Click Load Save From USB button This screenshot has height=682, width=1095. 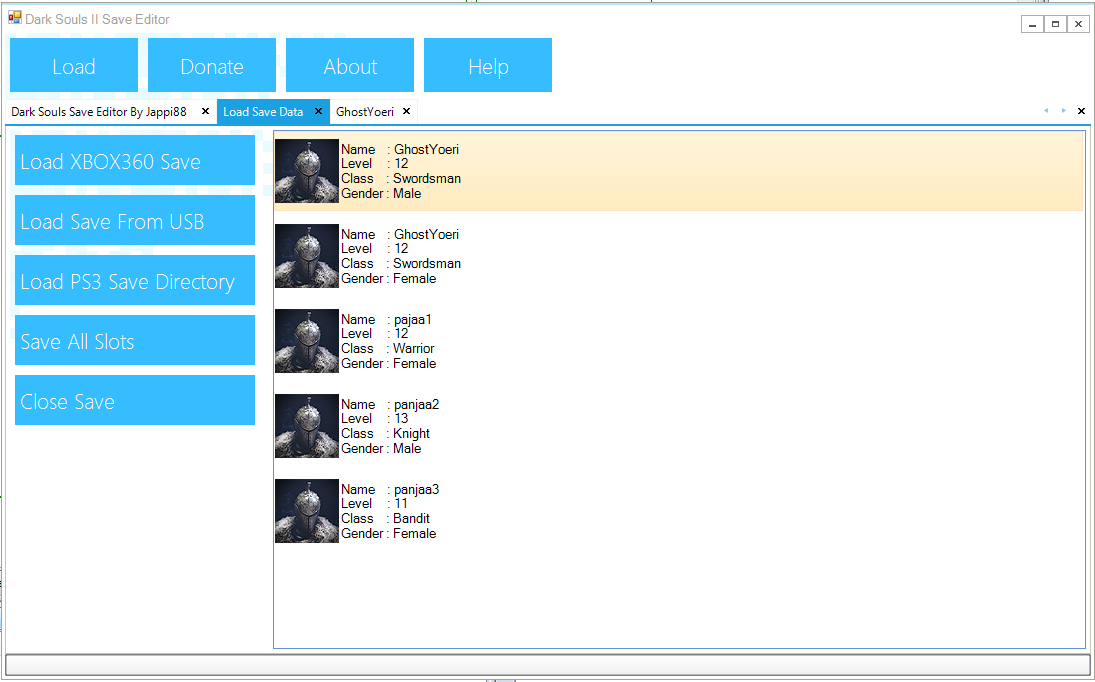tap(135, 221)
